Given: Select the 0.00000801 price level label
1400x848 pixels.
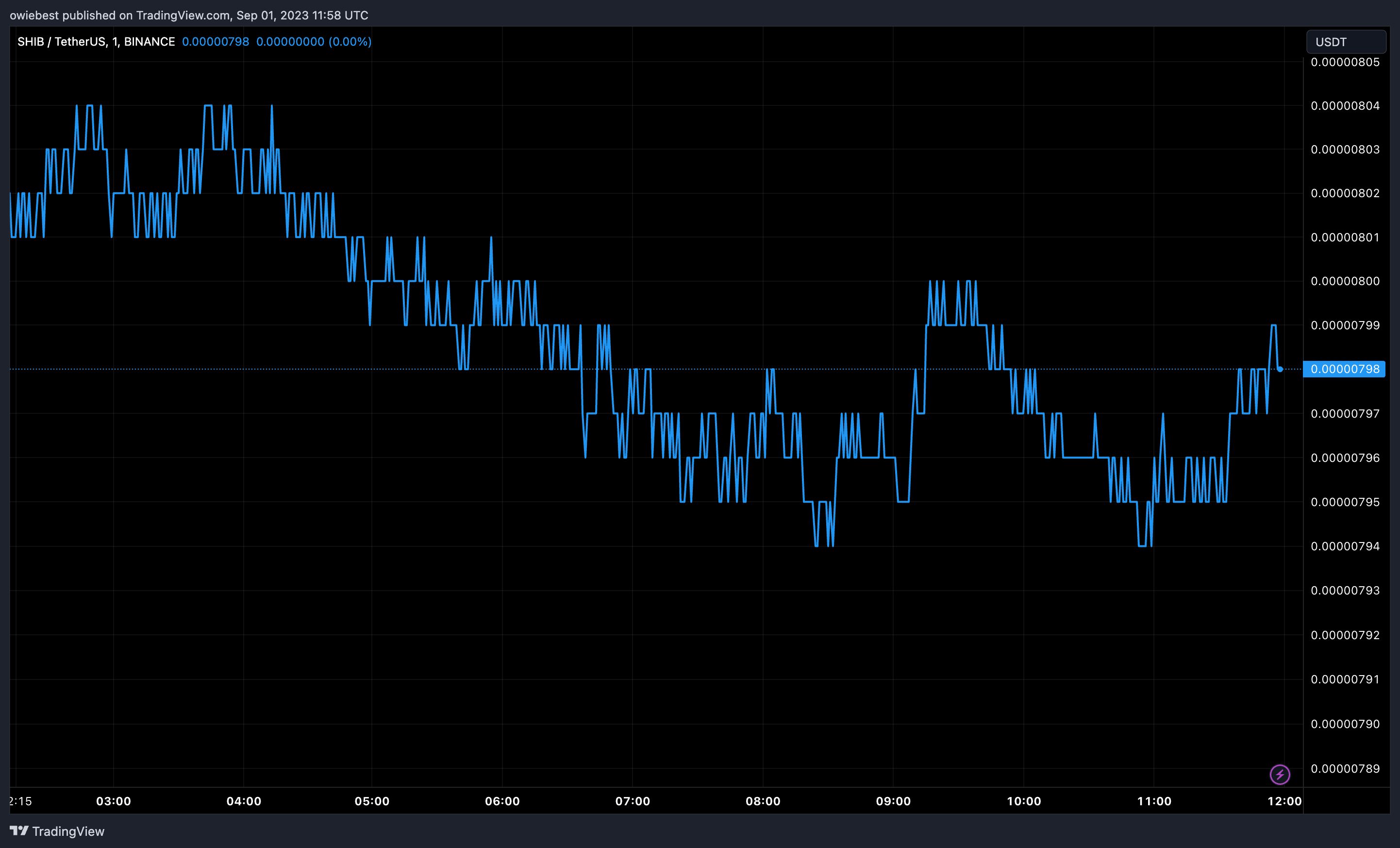Looking at the screenshot, I should point(1345,237).
